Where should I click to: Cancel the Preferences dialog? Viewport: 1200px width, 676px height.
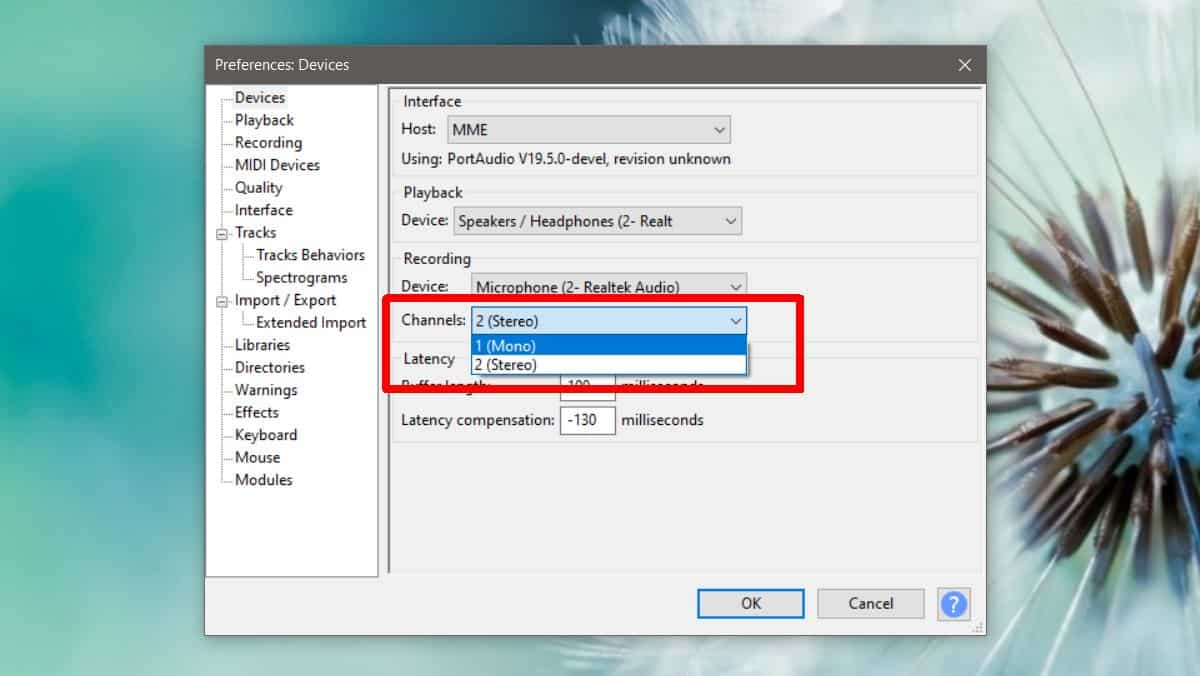click(870, 603)
